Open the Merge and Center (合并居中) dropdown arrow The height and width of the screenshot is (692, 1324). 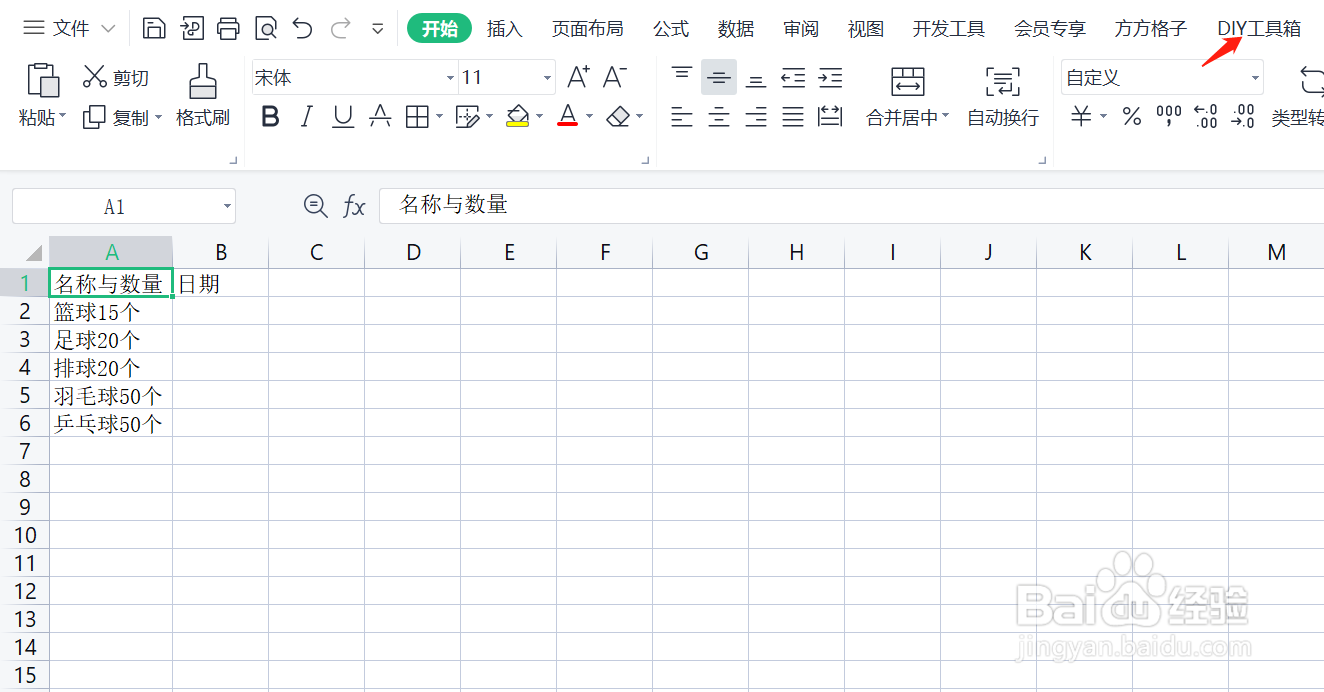click(x=946, y=118)
